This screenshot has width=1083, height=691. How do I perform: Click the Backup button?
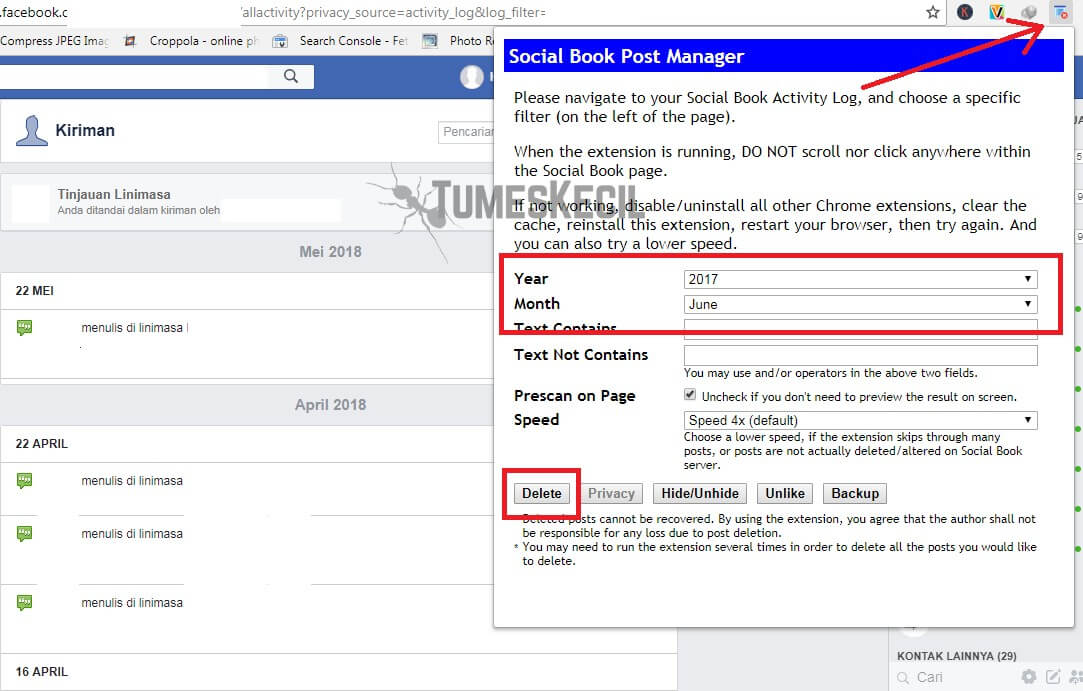(x=855, y=493)
